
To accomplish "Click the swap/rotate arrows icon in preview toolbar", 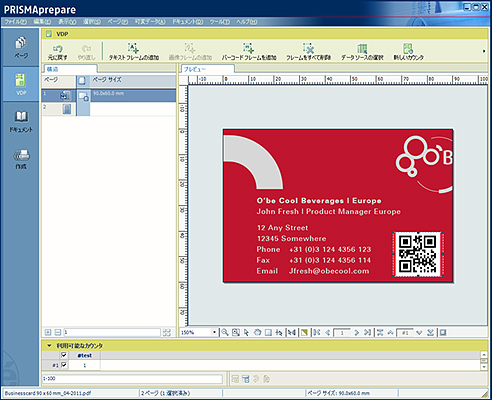I will [x=279, y=332].
